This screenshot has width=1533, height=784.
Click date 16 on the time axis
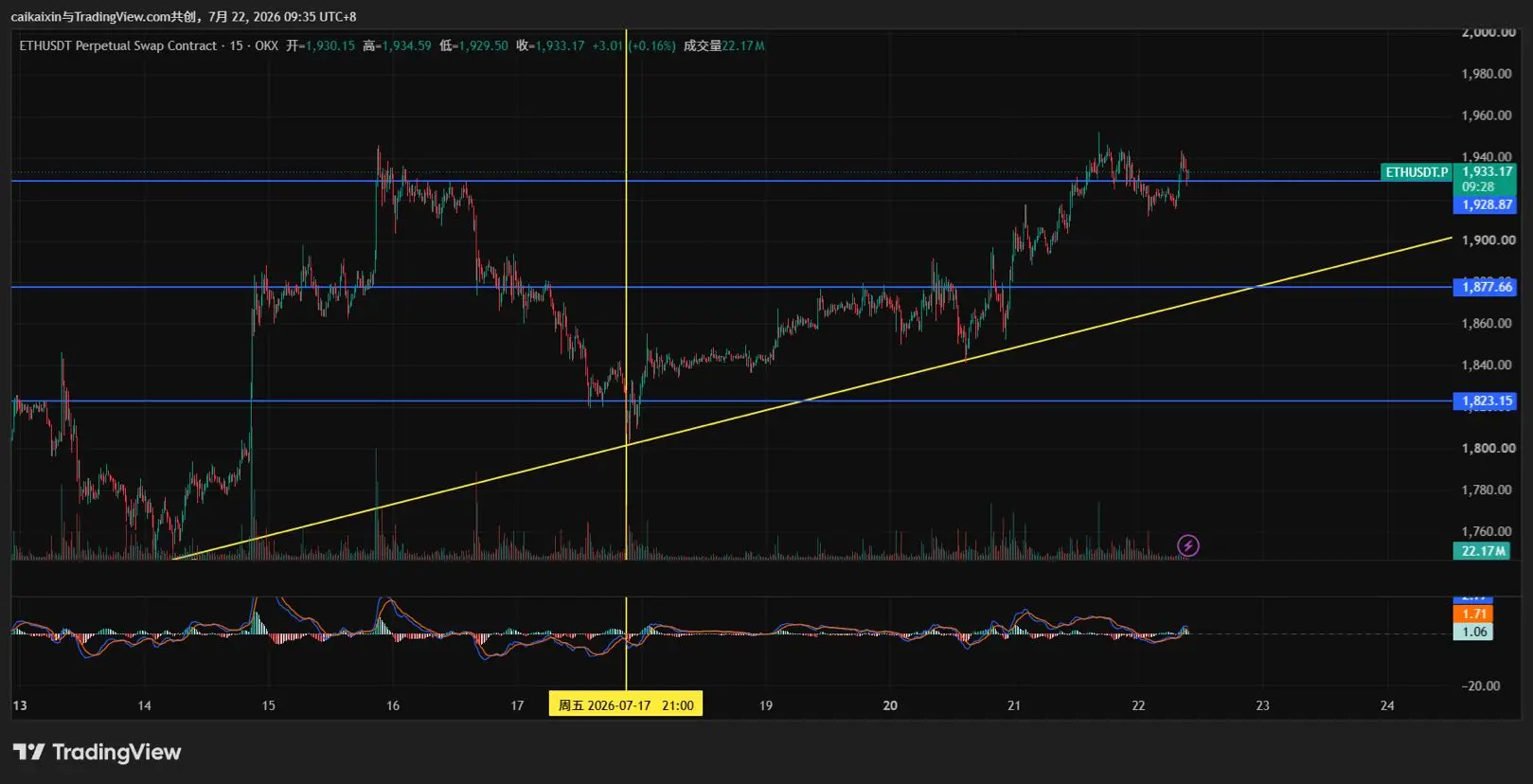tap(393, 705)
